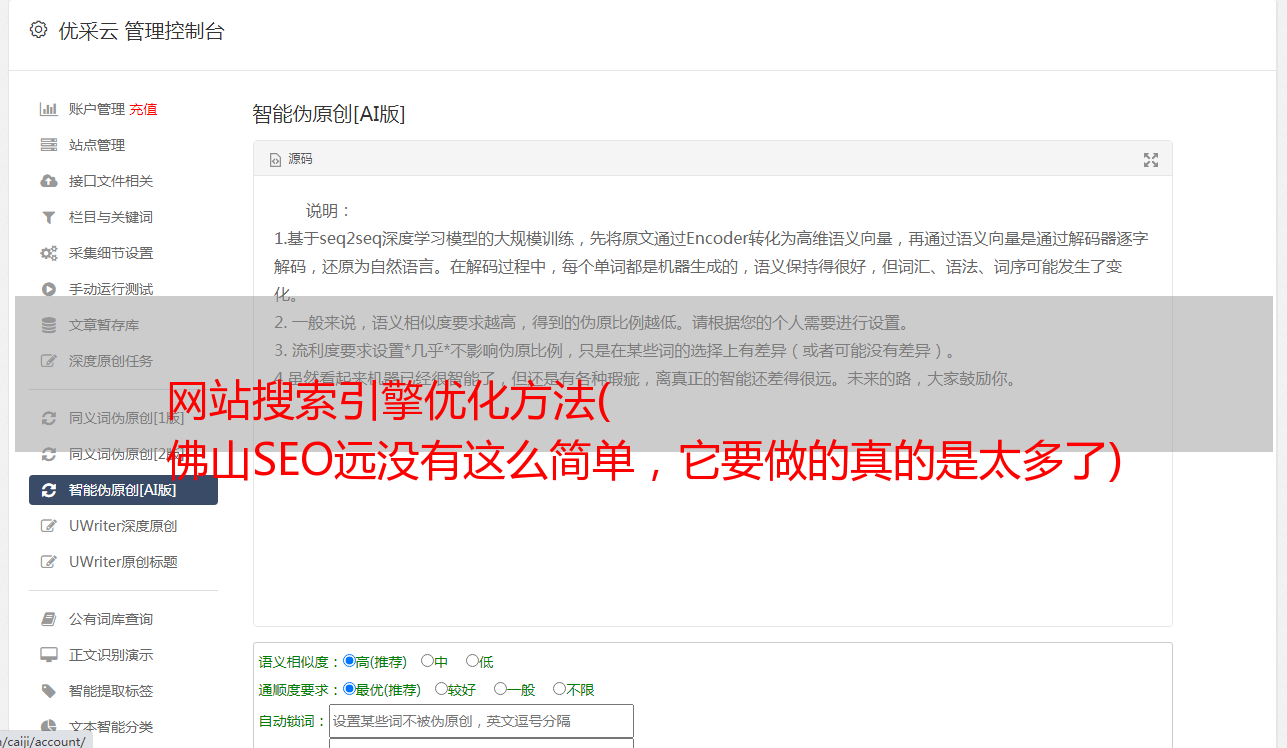Open 接口文件相关 in the sidebar
Screen dimensions: 1287x748
coord(111,181)
